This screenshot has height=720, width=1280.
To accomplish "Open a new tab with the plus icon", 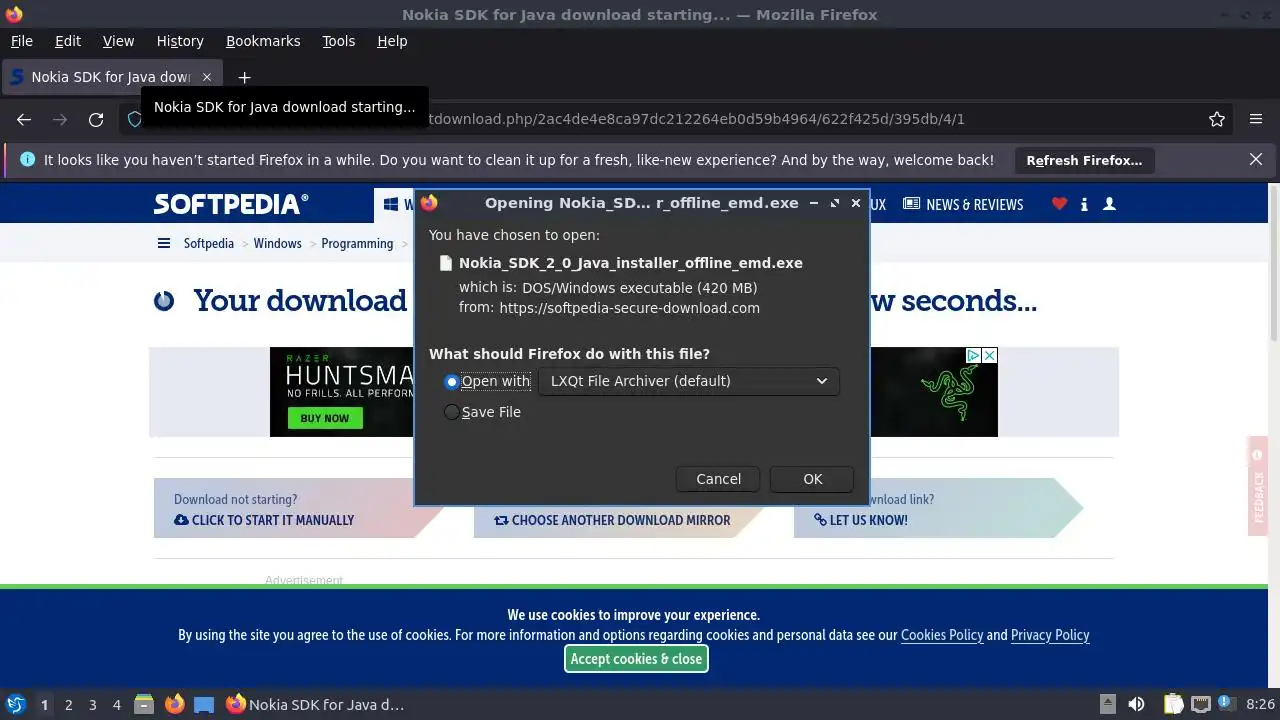I will pyautogui.click(x=244, y=77).
